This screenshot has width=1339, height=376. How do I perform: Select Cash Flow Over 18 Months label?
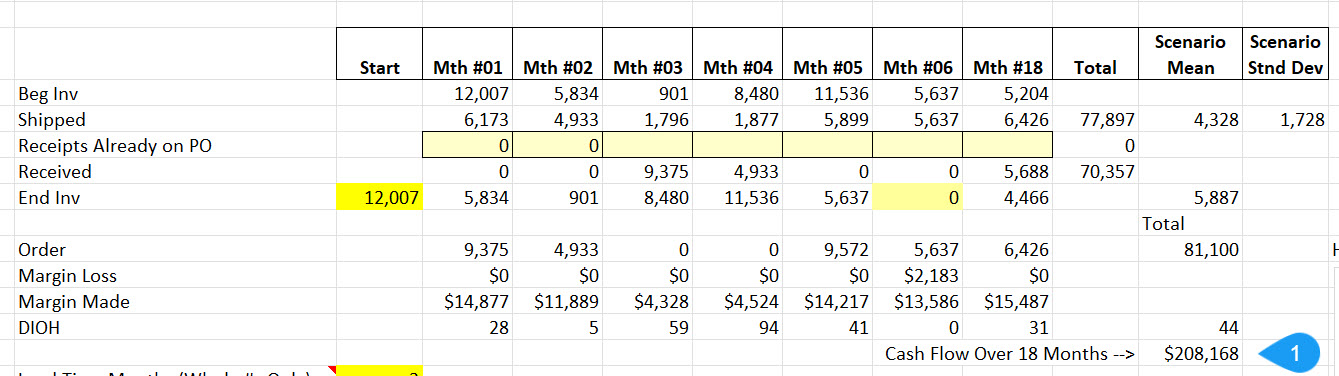pyautogui.click(x=1009, y=354)
